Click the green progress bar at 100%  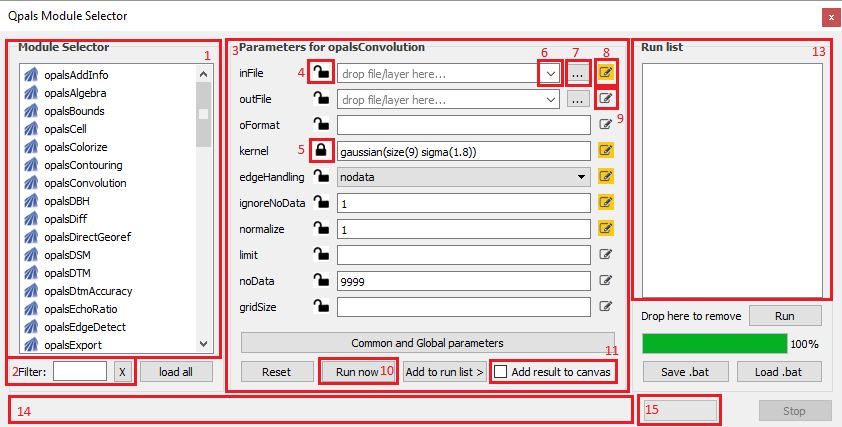point(714,343)
